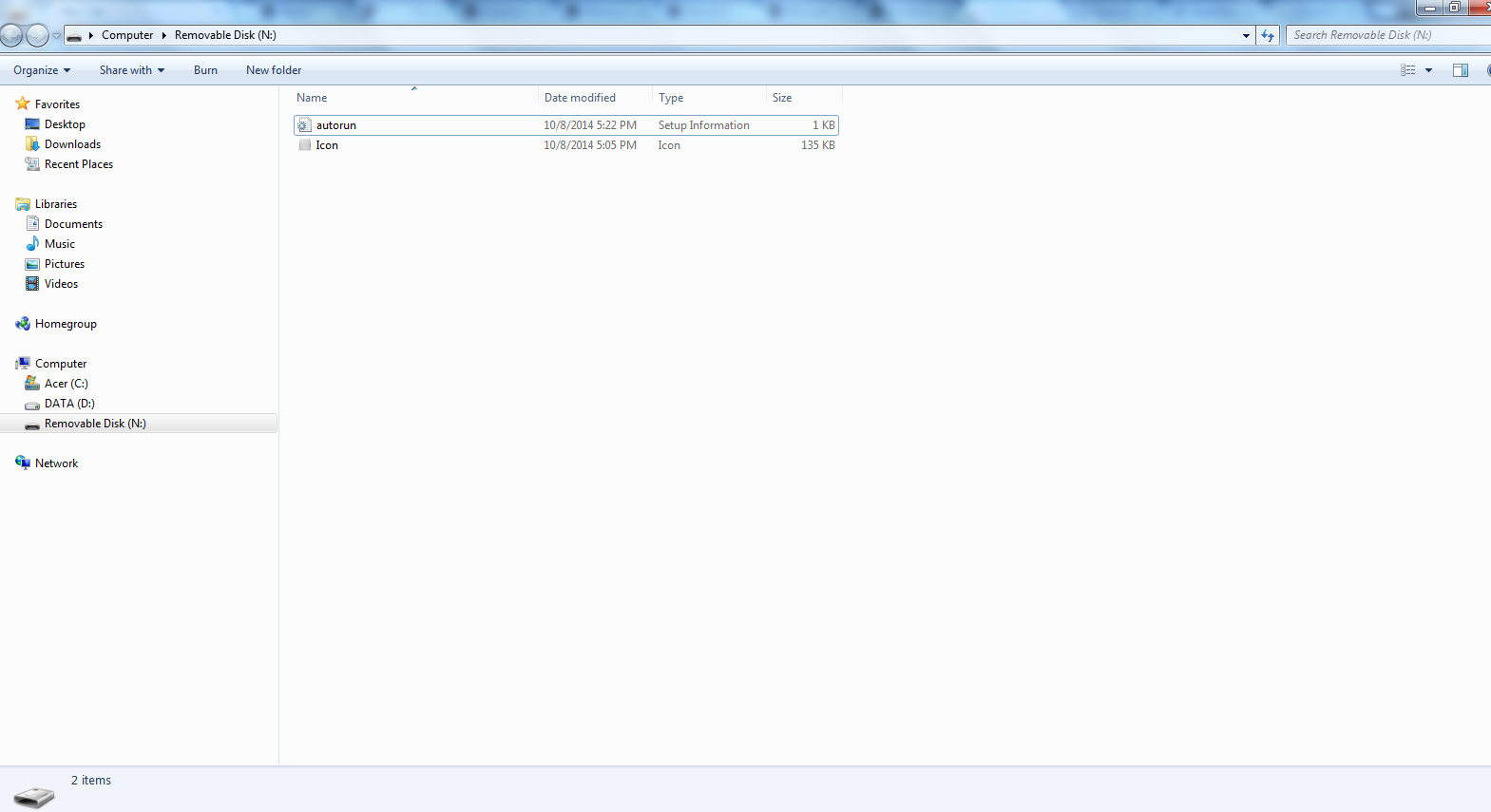Click the drive icon in the address bar
Image resolution: width=1491 pixels, height=812 pixels.
[x=74, y=36]
